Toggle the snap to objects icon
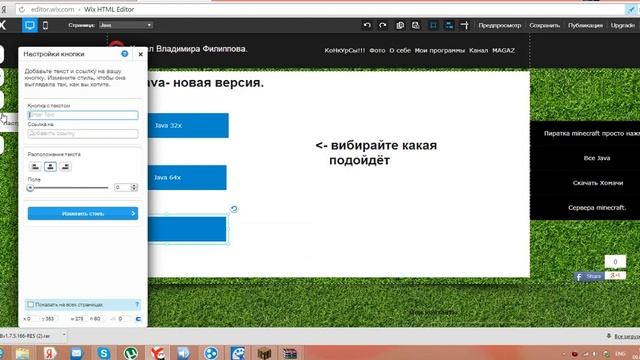This screenshot has width=640, height=360. click(449, 25)
